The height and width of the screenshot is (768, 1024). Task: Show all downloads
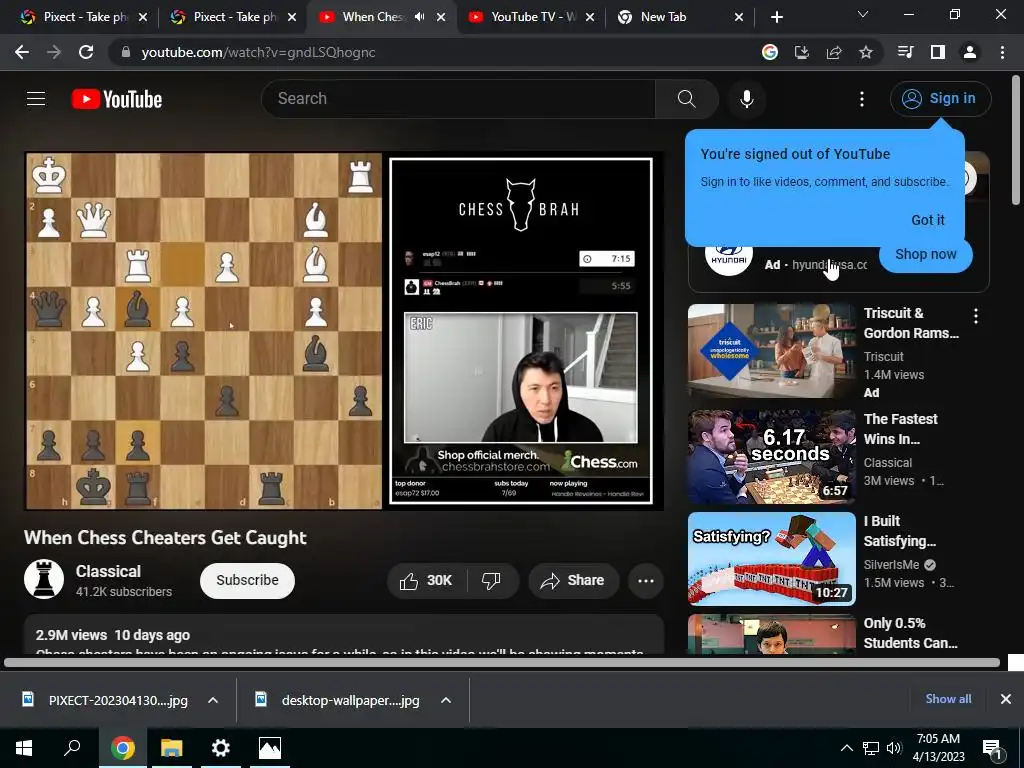(948, 699)
